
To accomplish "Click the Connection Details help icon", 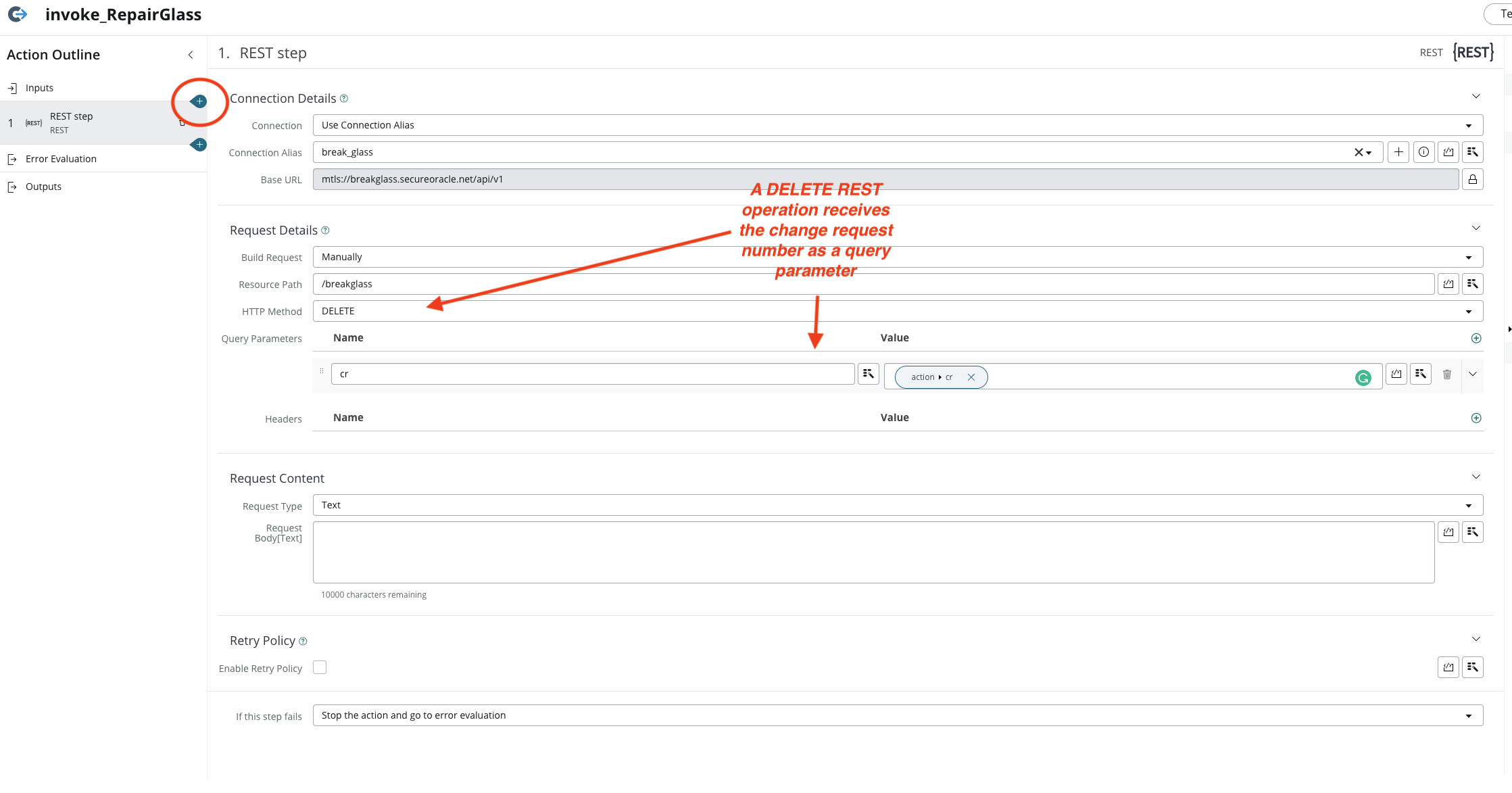I will tap(344, 99).
